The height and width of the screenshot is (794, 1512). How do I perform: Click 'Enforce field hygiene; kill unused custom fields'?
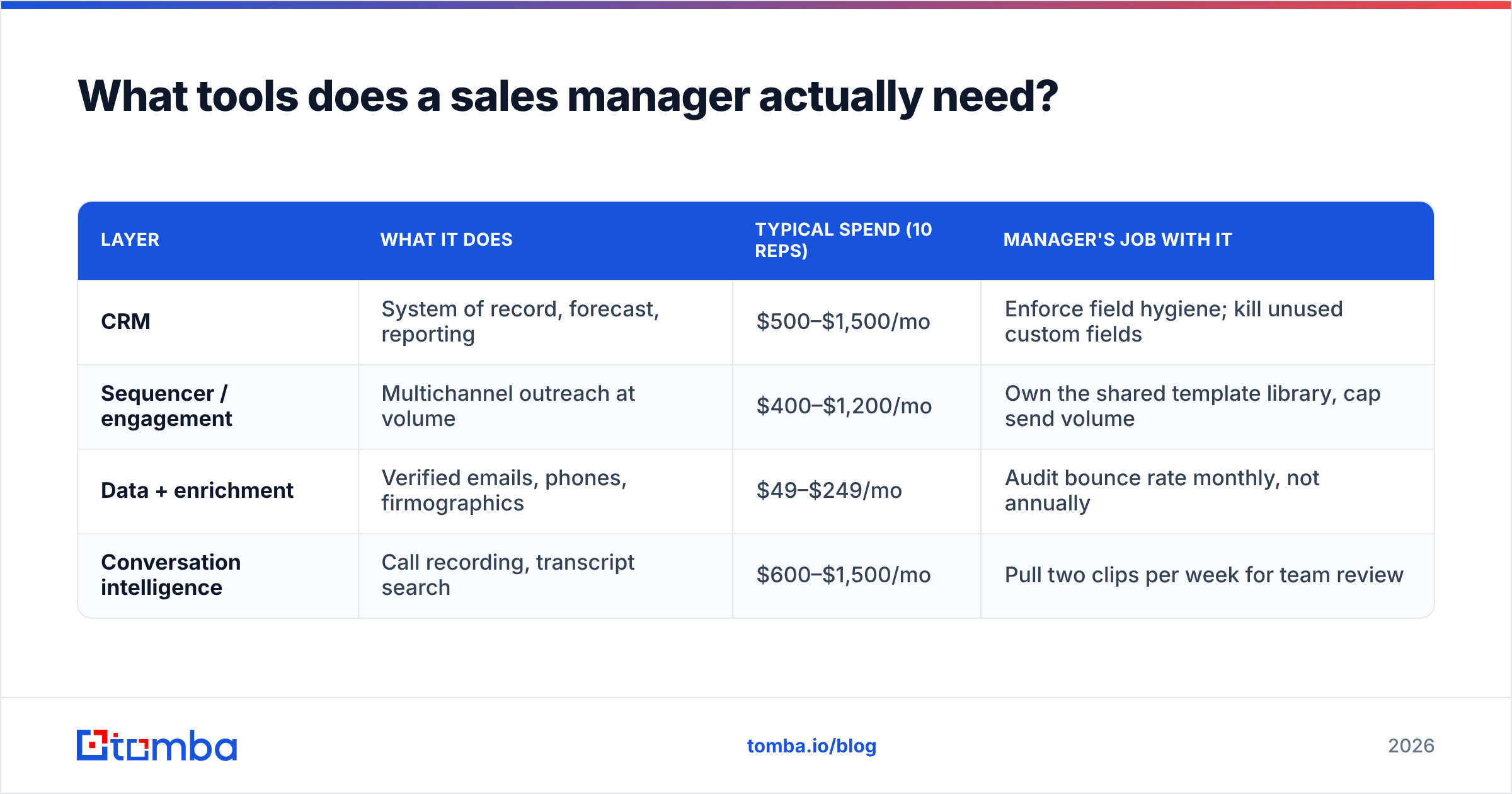1174,321
